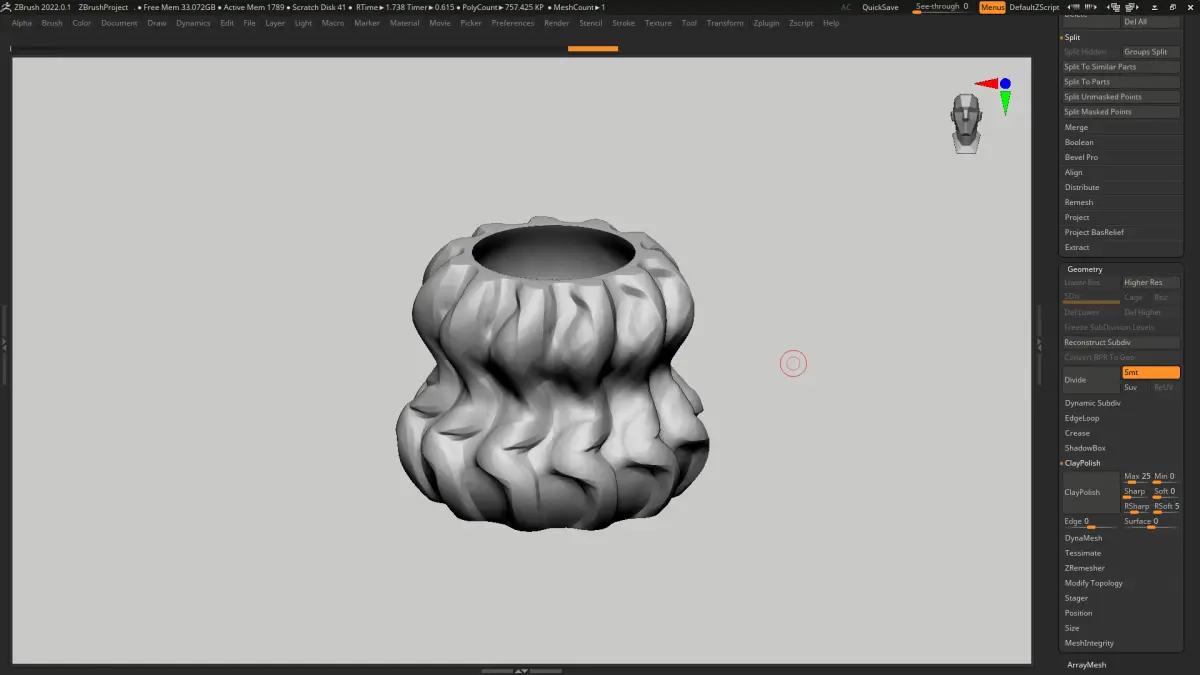The width and height of the screenshot is (1200, 675).
Task: Click the right-pointing UI layout arrow icon
Action: click(1132, 7)
